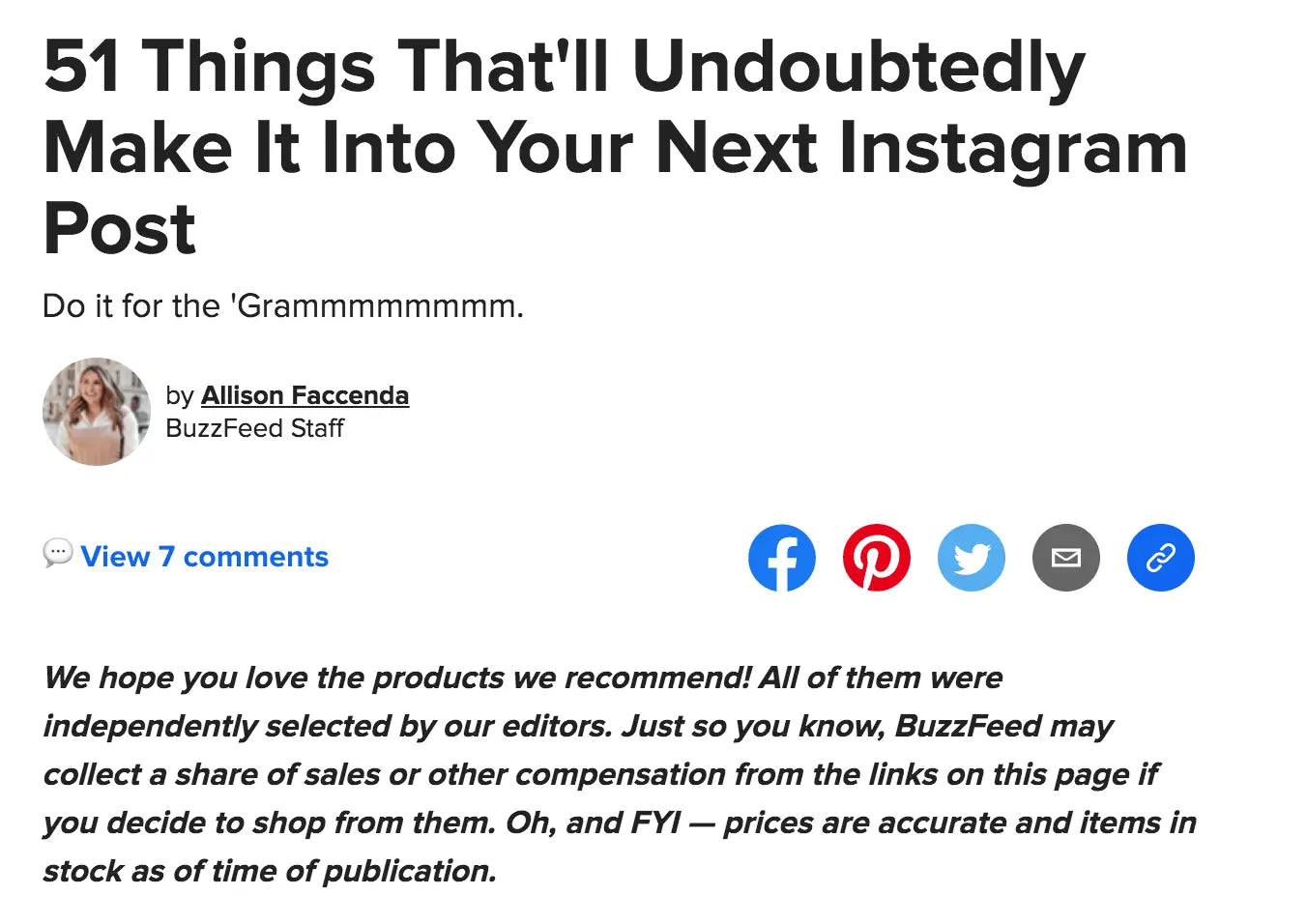Select the rightmost blue link-share circle
The width and height of the screenshot is (1307, 924).
point(1161,558)
